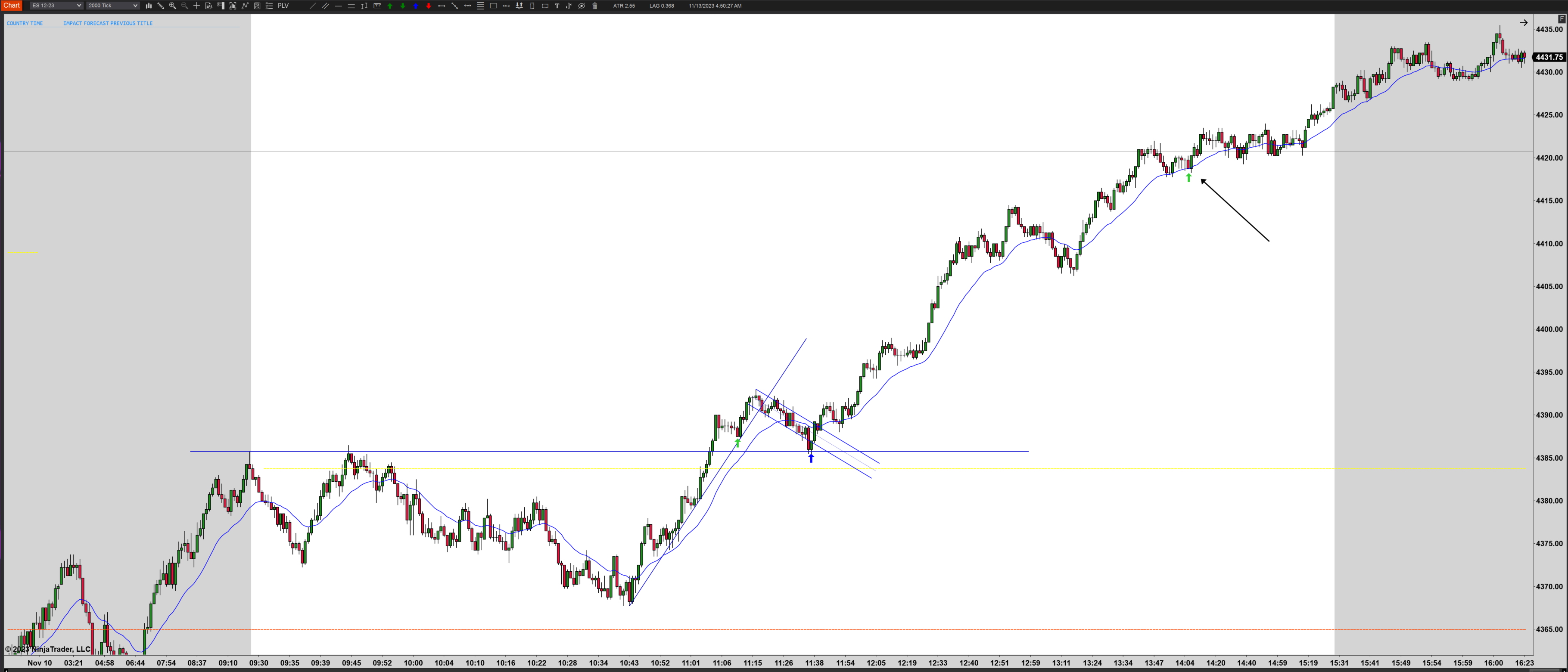Select the rectangle drawing tool

point(493,6)
